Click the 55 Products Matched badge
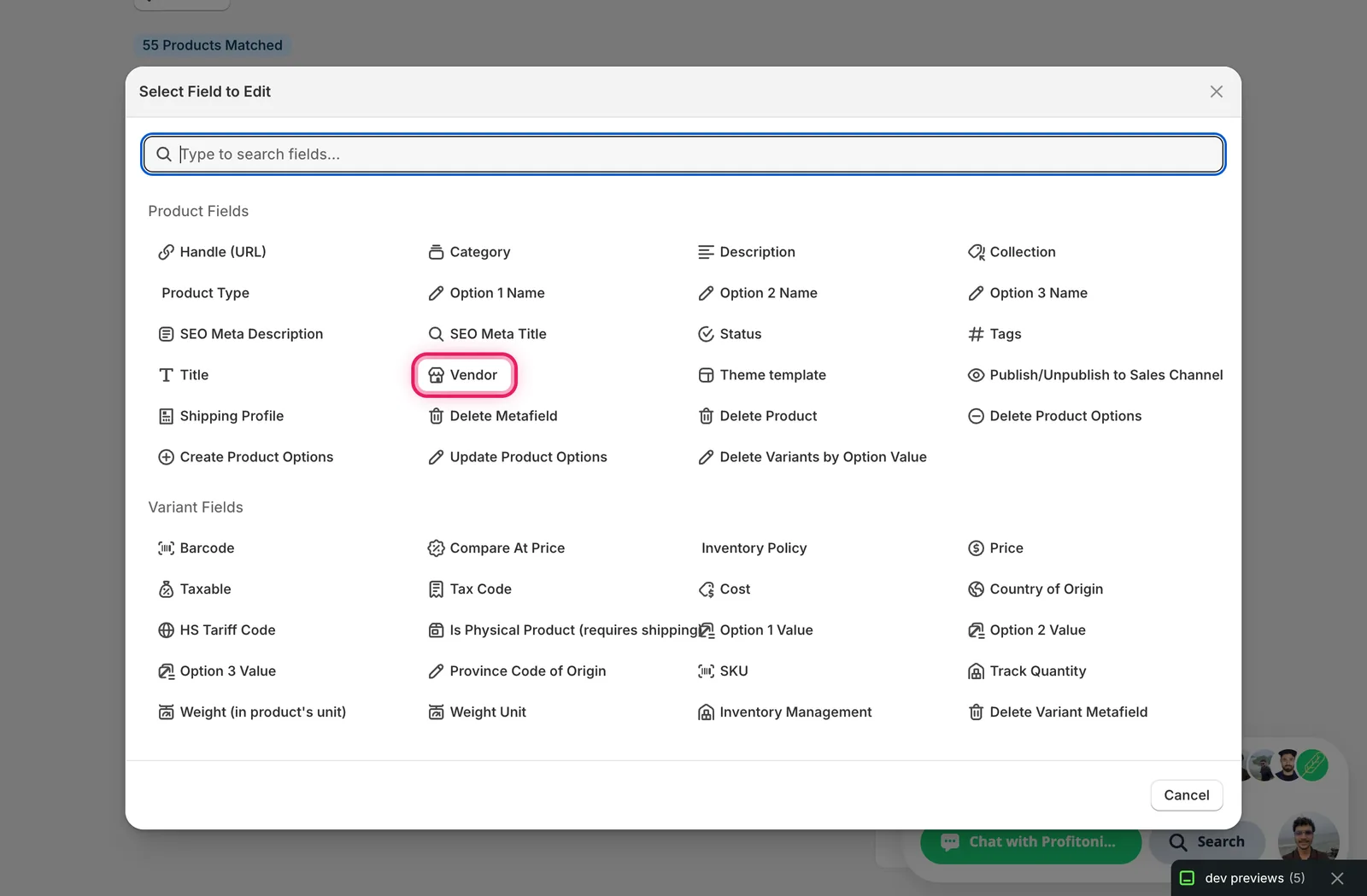The image size is (1367, 896). [x=213, y=45]
